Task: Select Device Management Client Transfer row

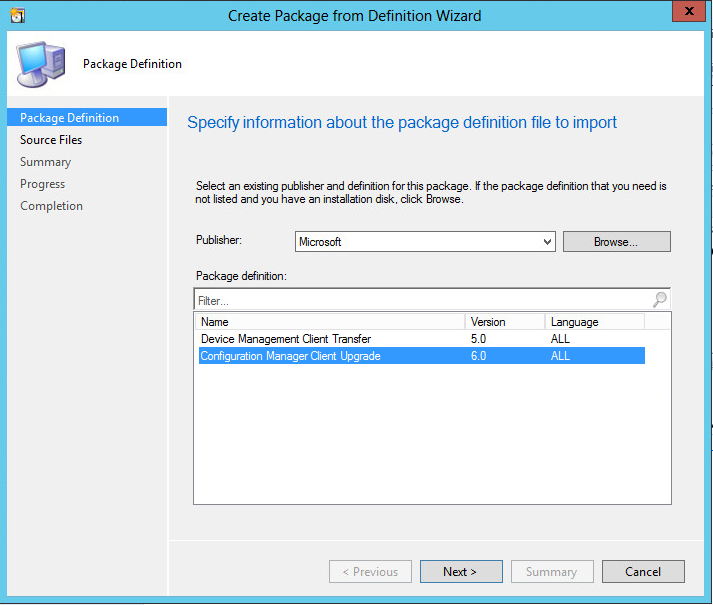Action: (x=422, y=339)
